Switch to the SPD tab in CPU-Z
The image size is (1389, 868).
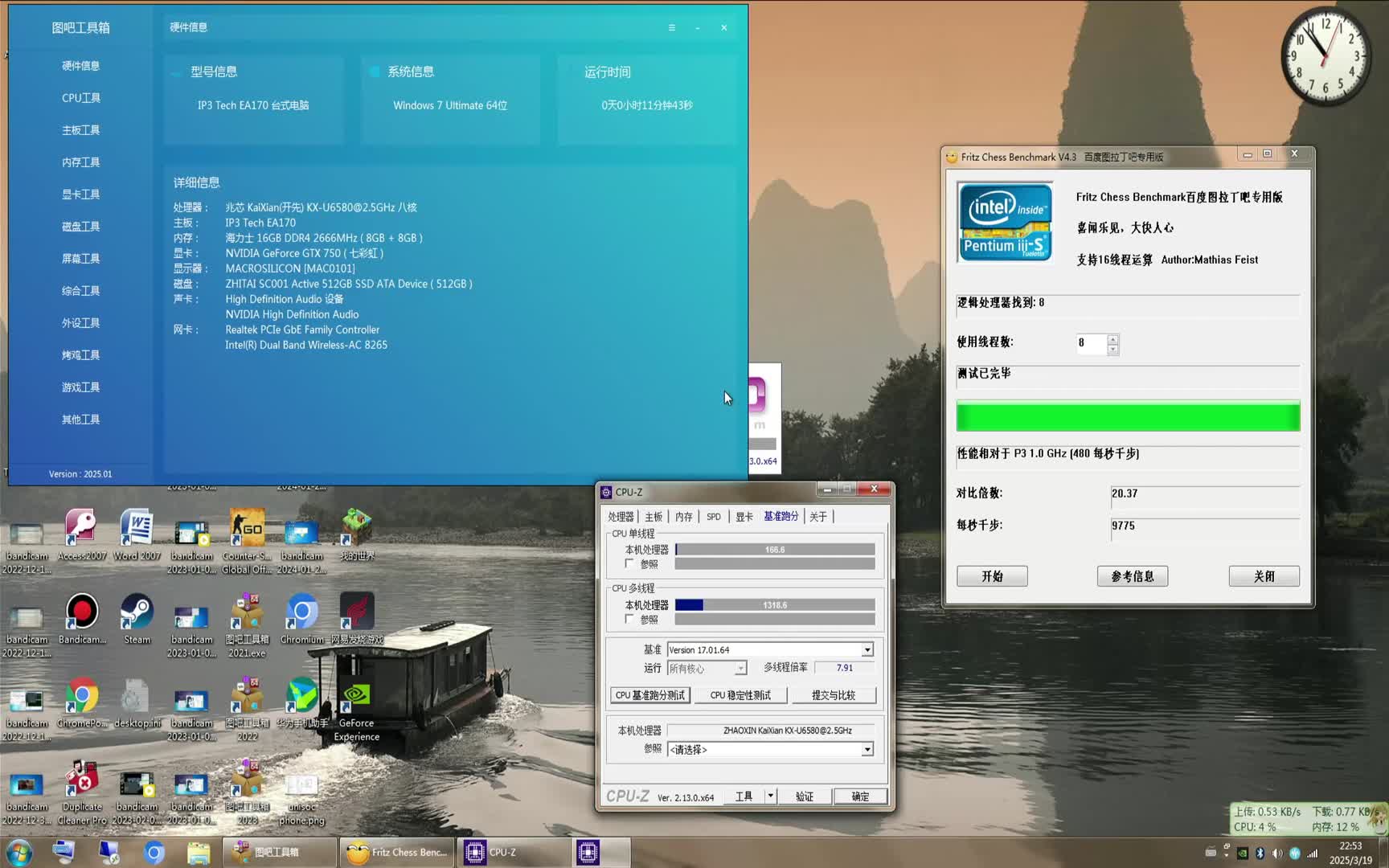pos(712,517)
